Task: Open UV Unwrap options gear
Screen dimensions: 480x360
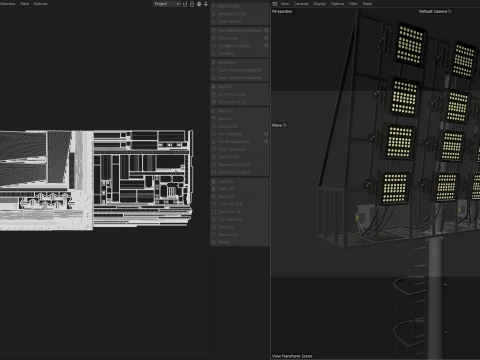Action: 266,38
